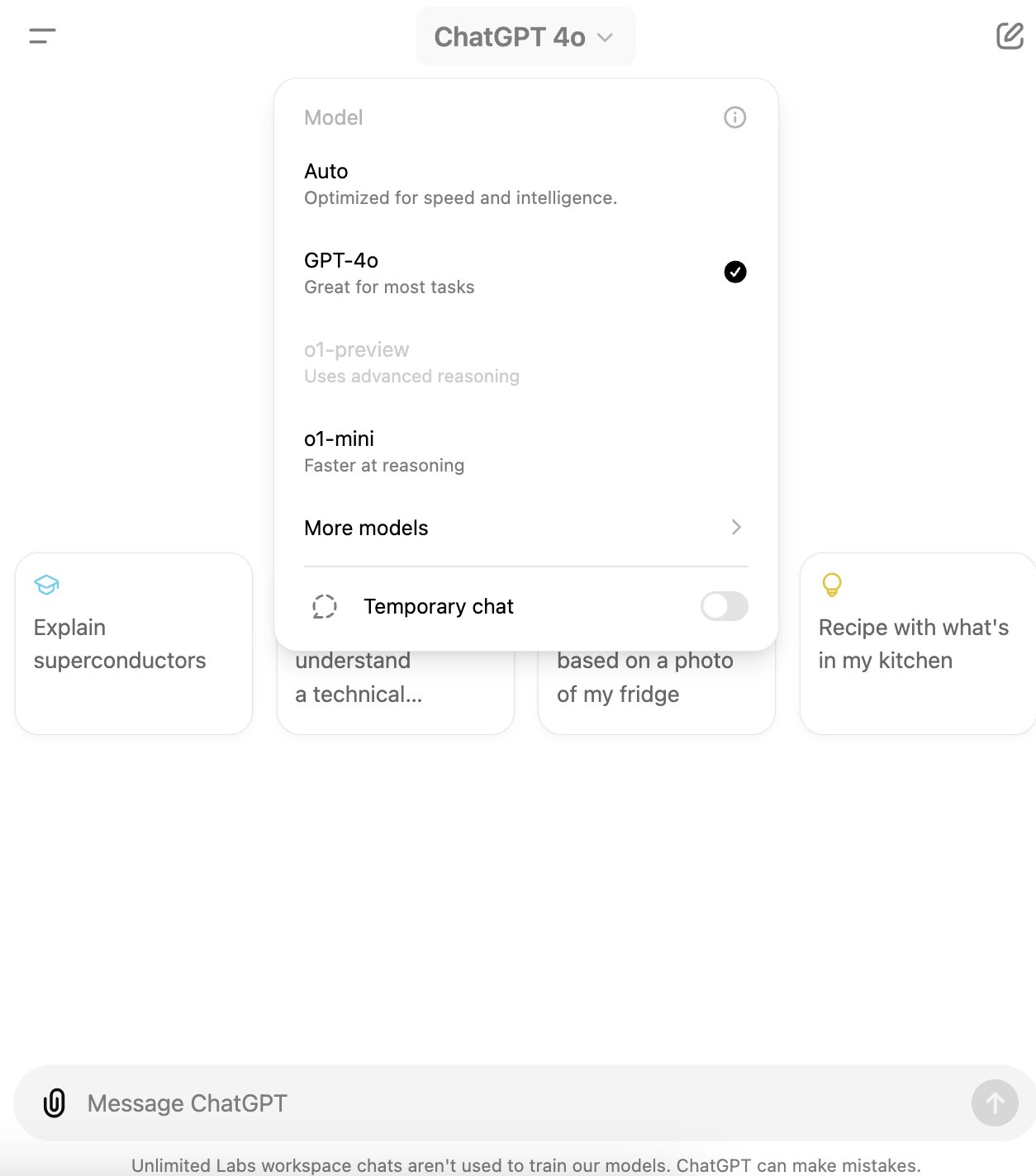Image resolution: width=1036 pixels, height=1176 pixels.
Task: Click the lightbulb icon on Recipe card
Action: pos(832,585)
